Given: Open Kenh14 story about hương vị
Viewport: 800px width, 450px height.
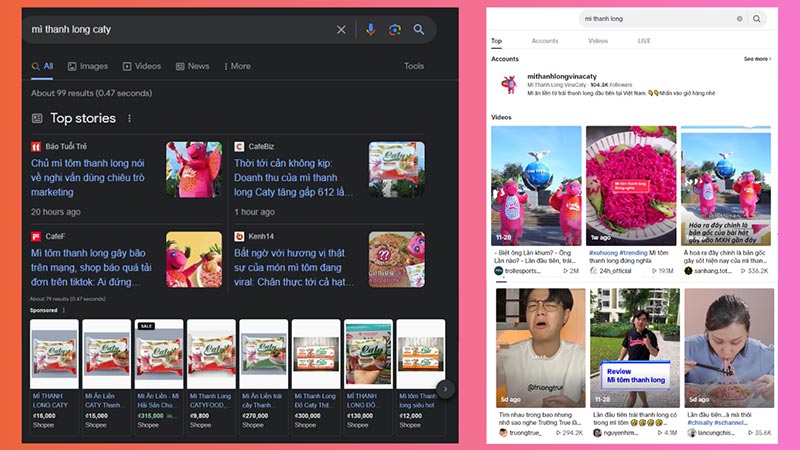Looking at the screenshot, I should tap(294, 267).
